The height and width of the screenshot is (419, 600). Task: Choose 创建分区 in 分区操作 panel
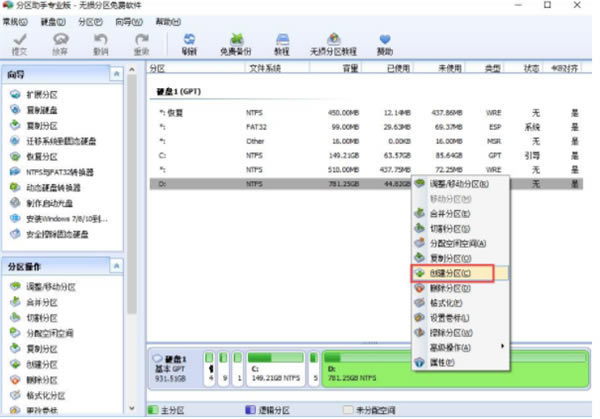(34, 365)
